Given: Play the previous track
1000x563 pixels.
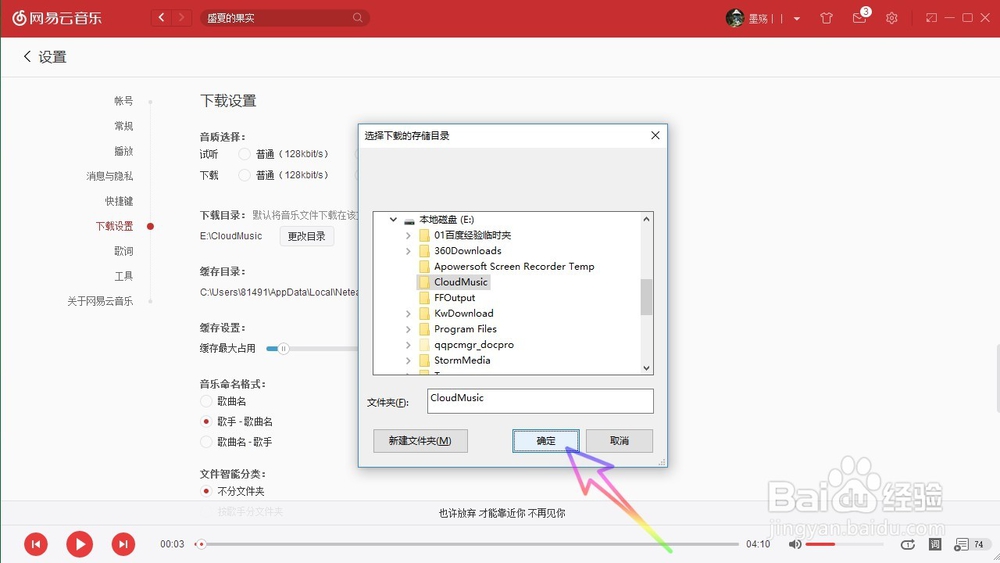Looking at the screenshot, I should (x=36, y=544).
